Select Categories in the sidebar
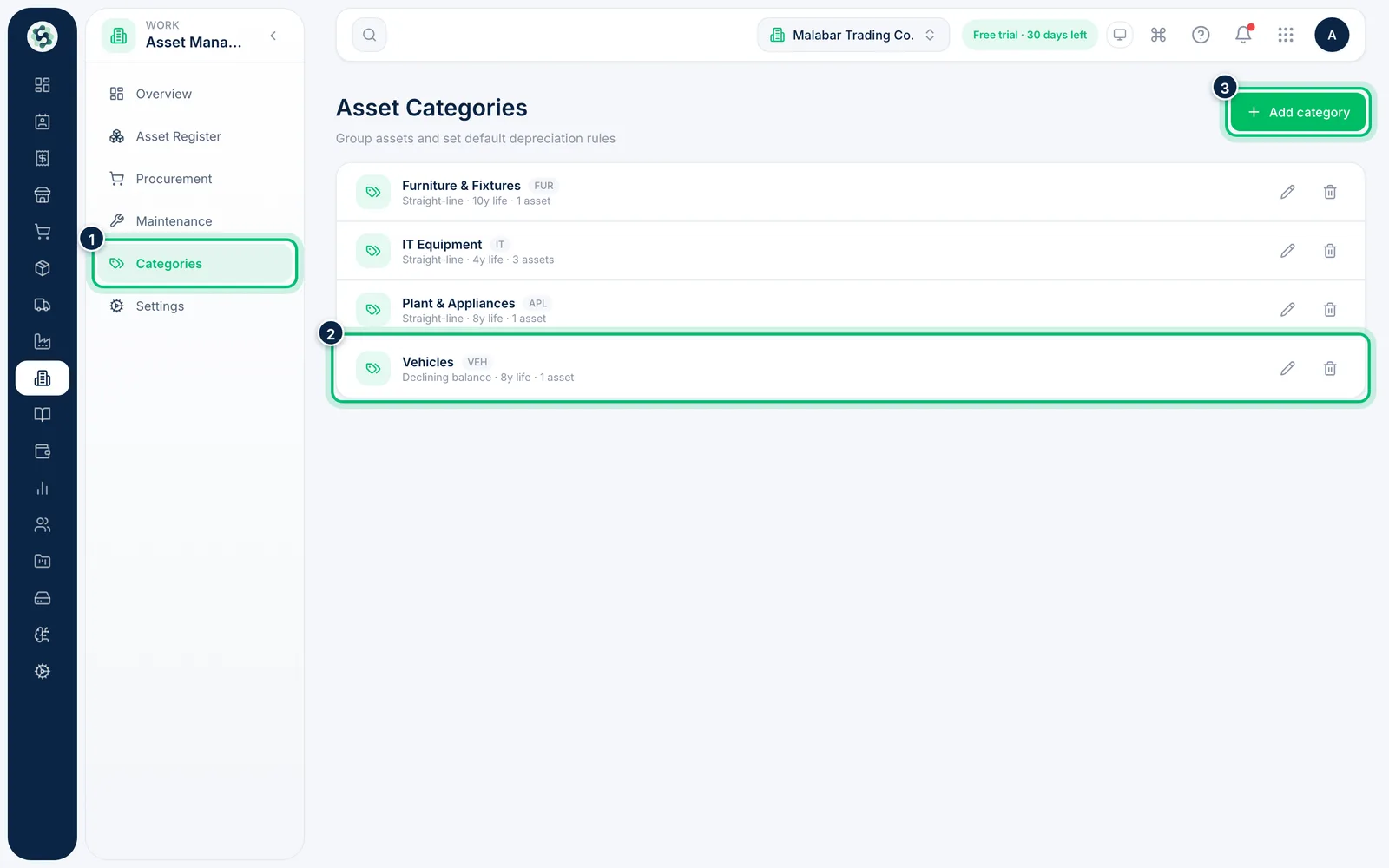 click(194, 264)
